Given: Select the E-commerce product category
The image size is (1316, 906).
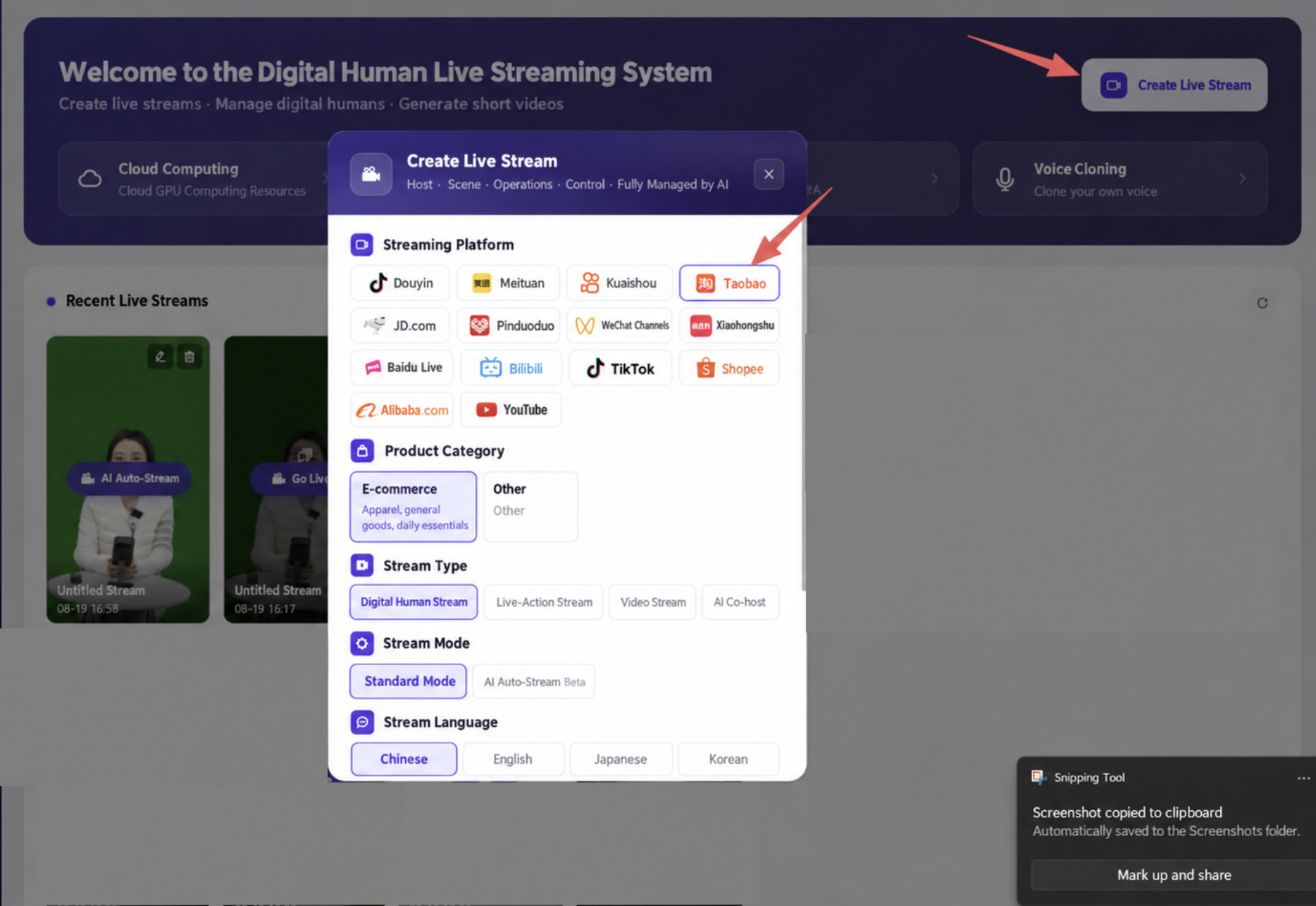Looking at the screenshot, I should point(414,507).
